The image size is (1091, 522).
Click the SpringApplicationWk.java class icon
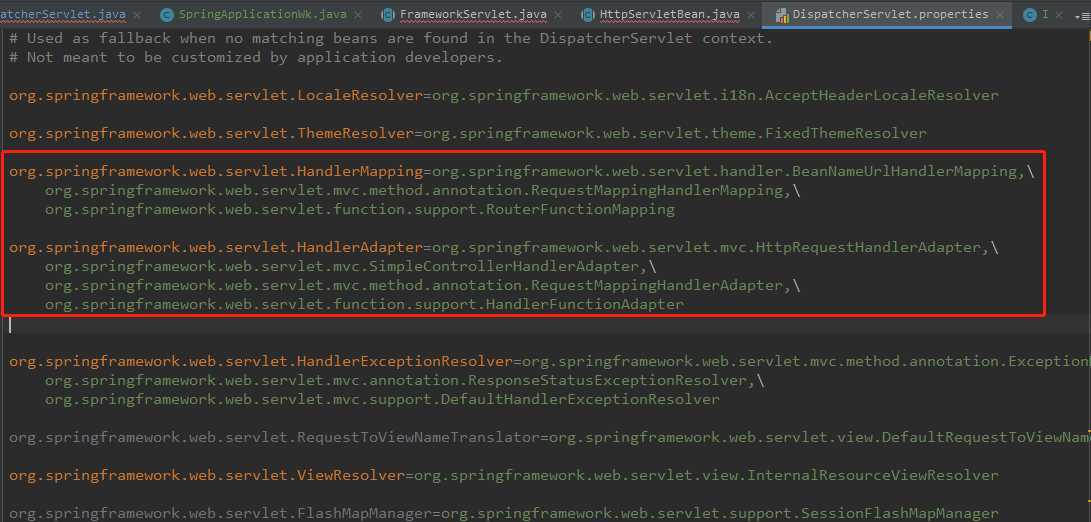coord(166,15)
